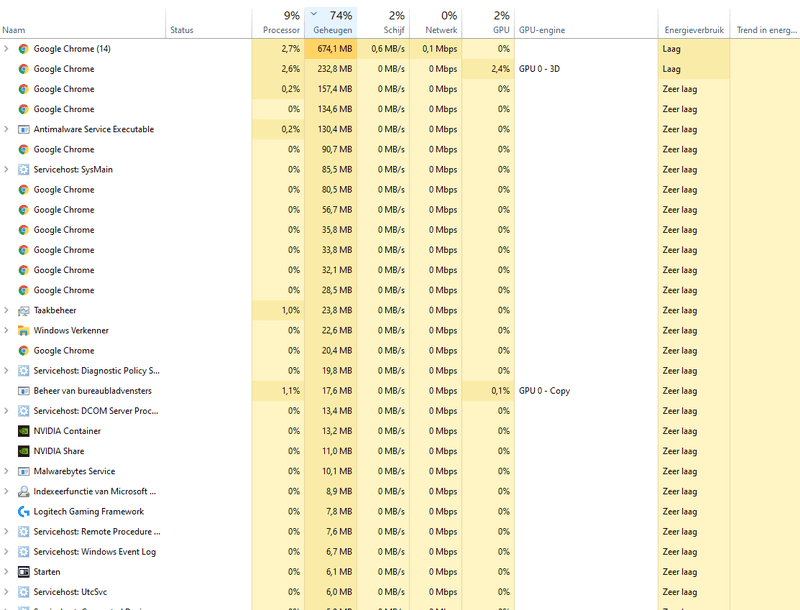The width and height of the screenshot is (800, 610).
Task: Sort by the Netwerk column header
Action: 435,23
